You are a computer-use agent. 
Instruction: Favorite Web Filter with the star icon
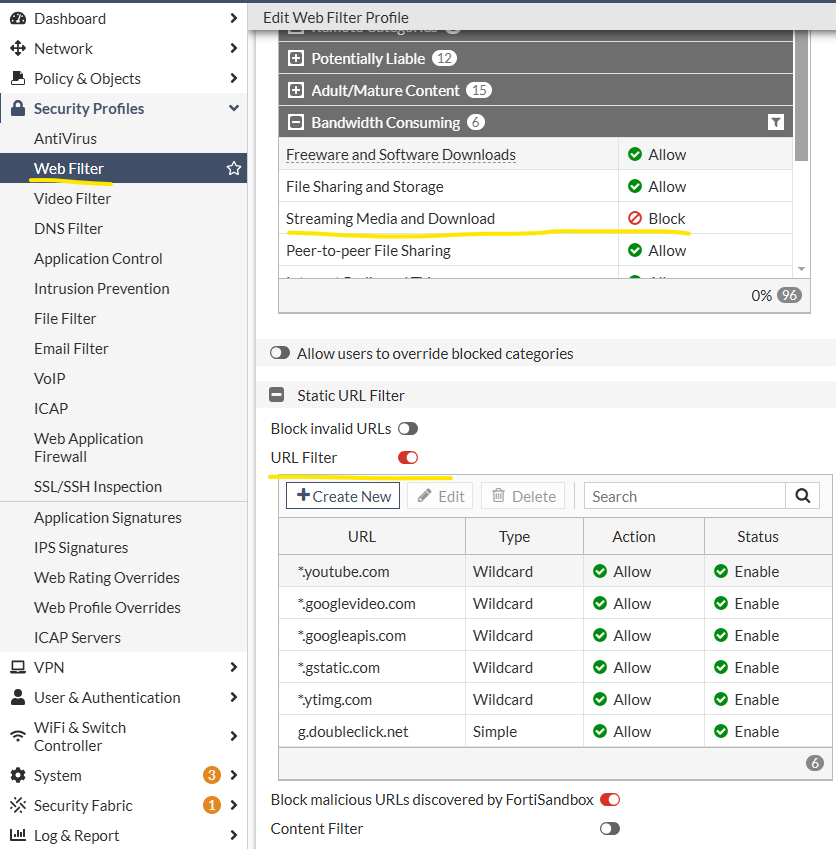tap(234, 168)
